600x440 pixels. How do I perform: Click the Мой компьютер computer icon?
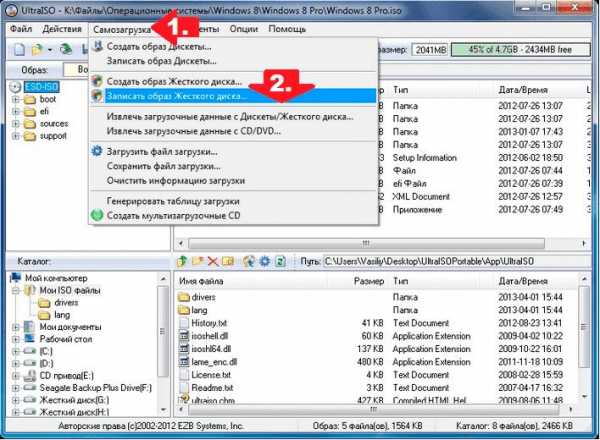click(x=16, y=278)
